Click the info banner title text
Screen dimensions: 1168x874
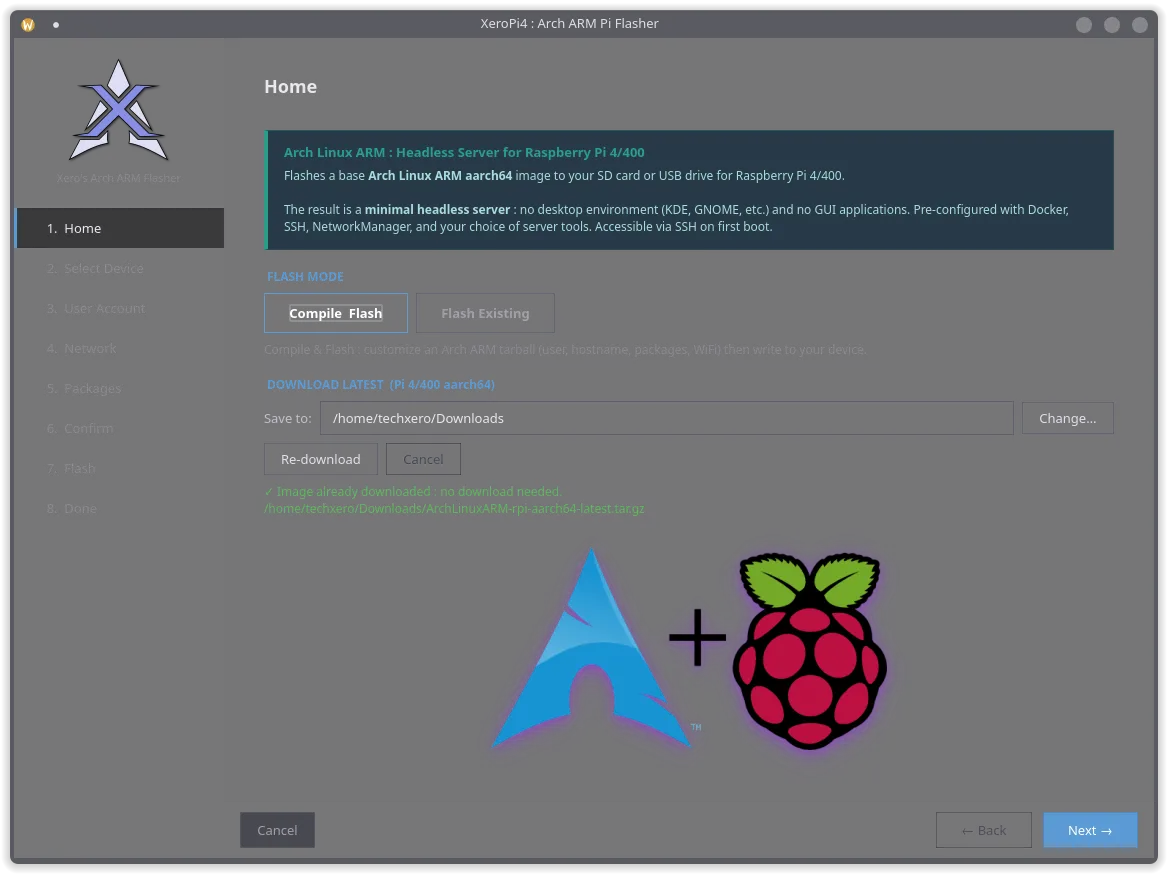464,152
